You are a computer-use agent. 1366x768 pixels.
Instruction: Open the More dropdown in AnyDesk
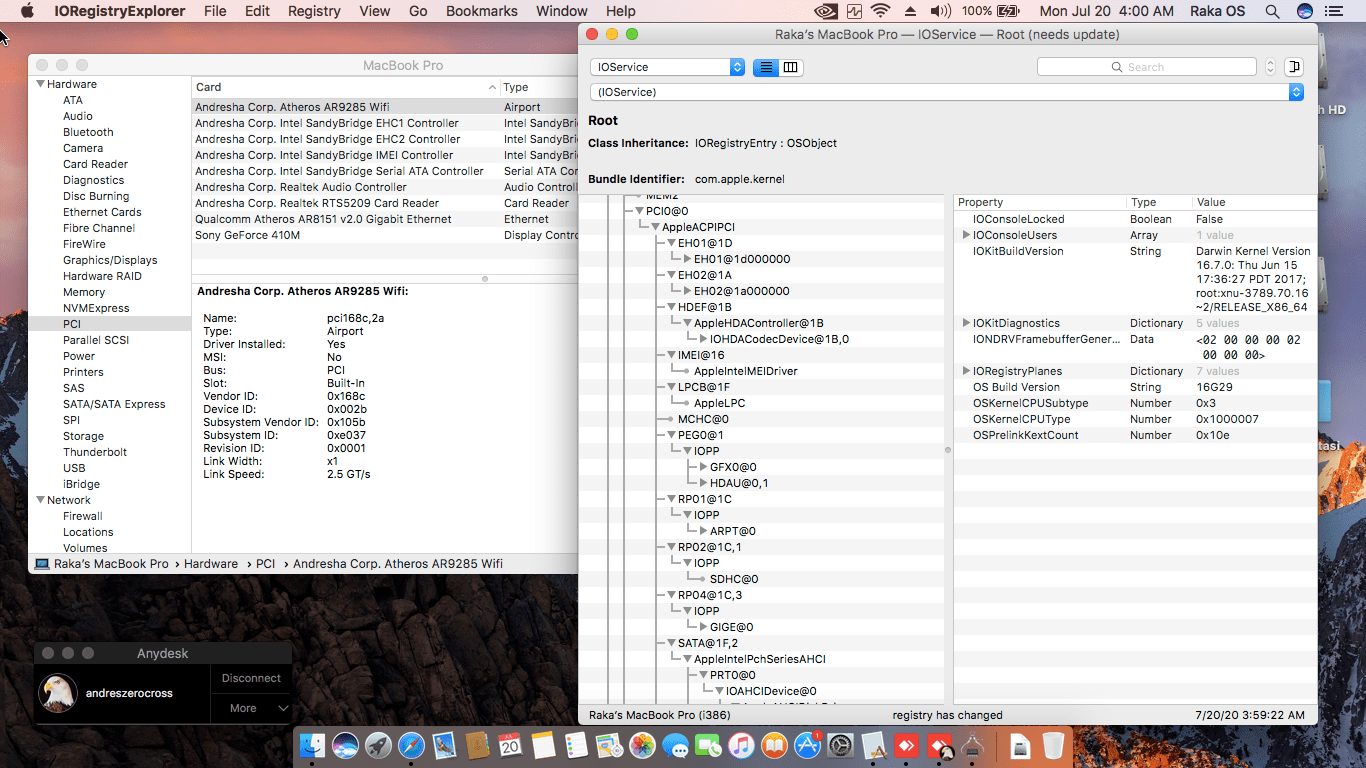(x=251, y=708)
